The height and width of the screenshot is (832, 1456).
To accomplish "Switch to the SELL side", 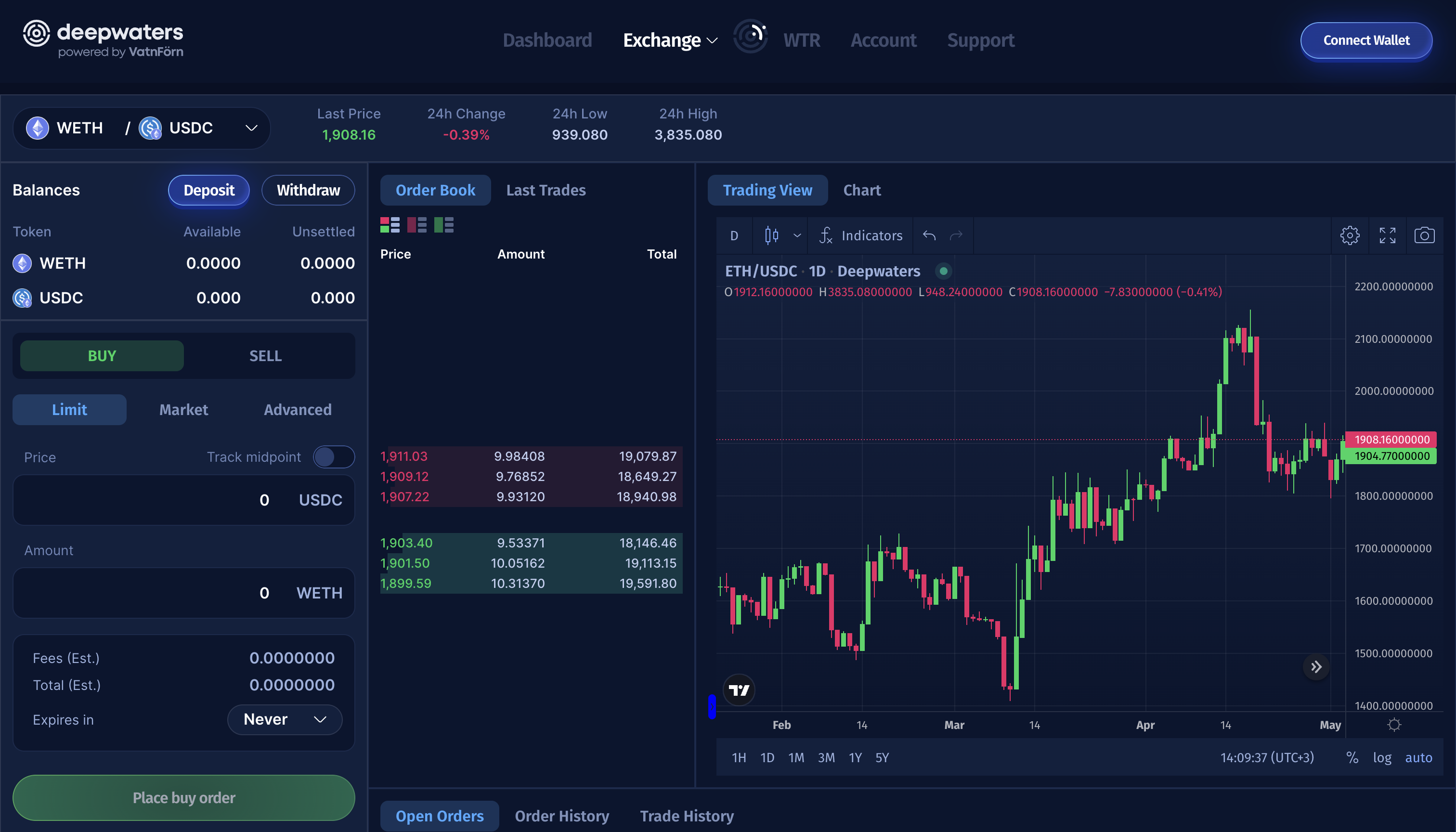I will click(x=266, y=355).
